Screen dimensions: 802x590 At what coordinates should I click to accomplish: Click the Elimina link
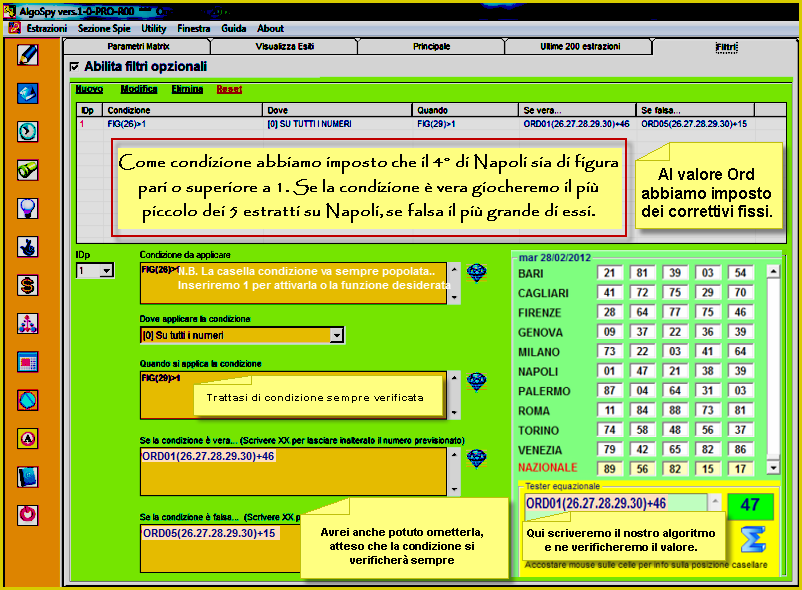(187, 89)
